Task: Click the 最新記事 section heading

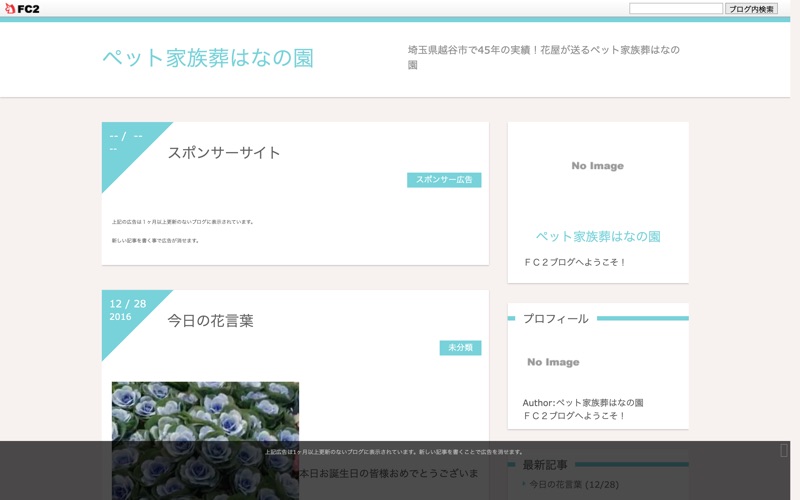Action: coord(545,465)
